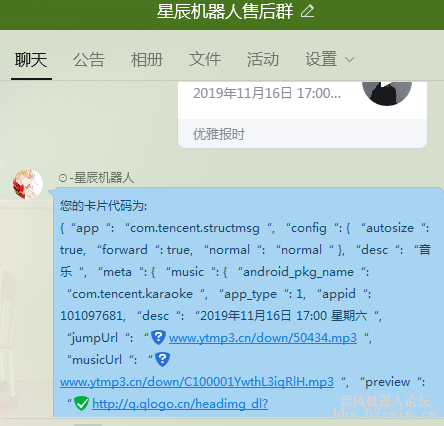Click the com.tencent.karaoke text
Image resolution: width=444 pixels, height=426 pixels.
132,294
